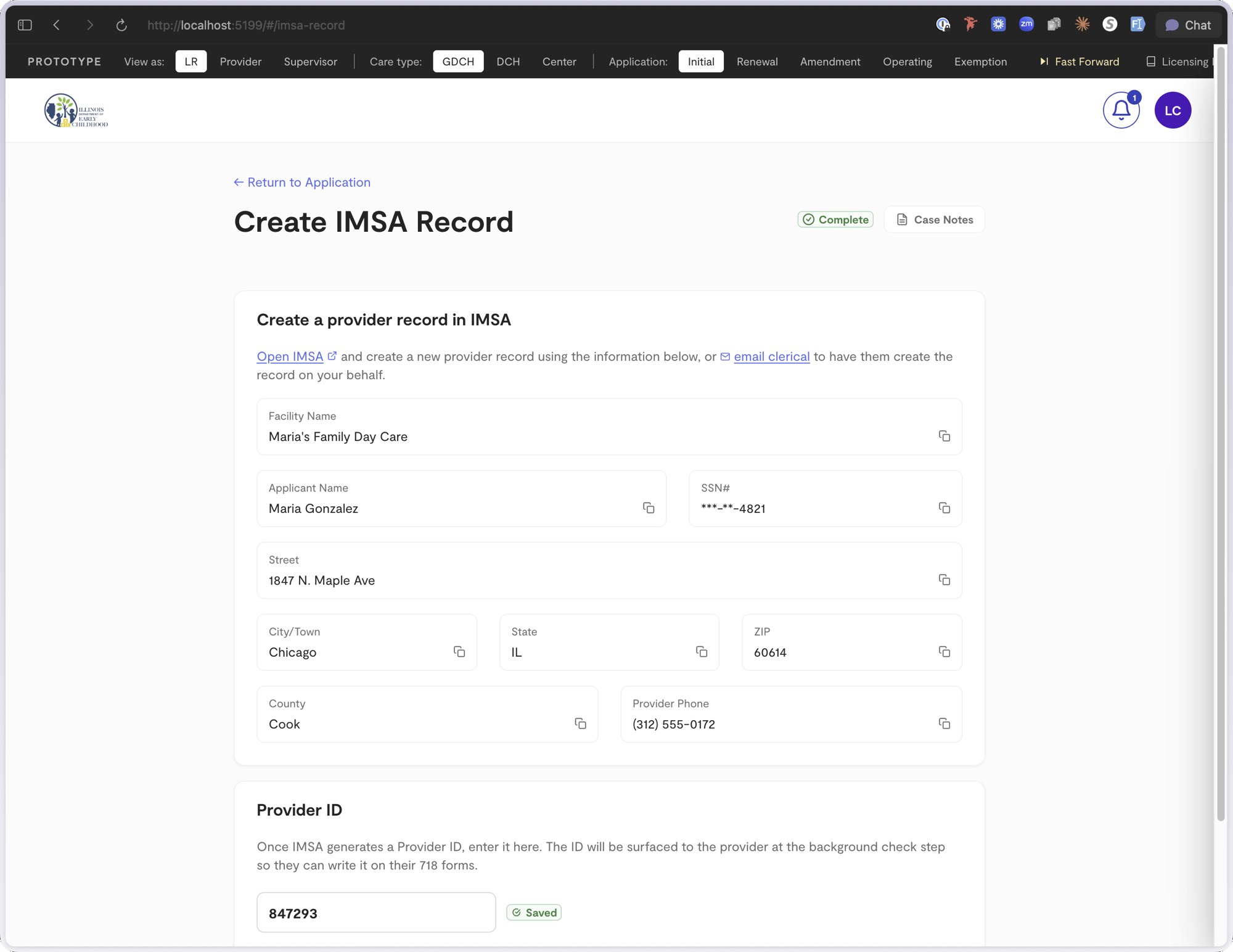Select Center care type
The image size is (1233, 952).
pyautogui.click(x=559, y=62)
